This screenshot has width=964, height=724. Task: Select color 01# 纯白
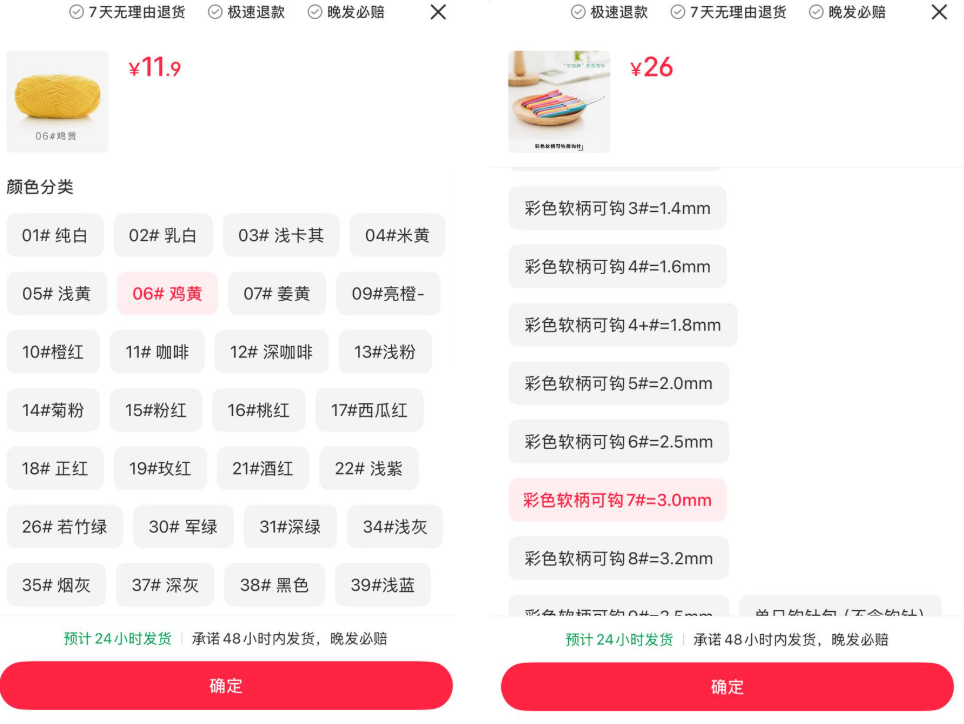(x=55, y=235)
